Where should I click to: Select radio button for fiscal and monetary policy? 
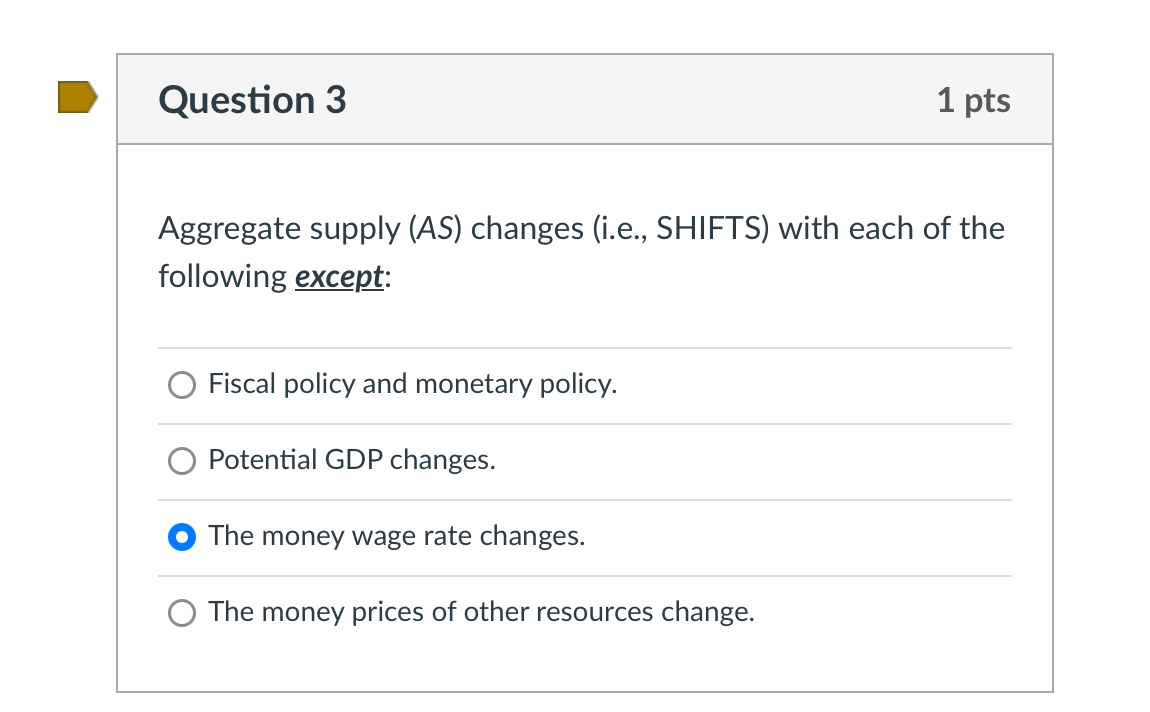pos(182,385)
